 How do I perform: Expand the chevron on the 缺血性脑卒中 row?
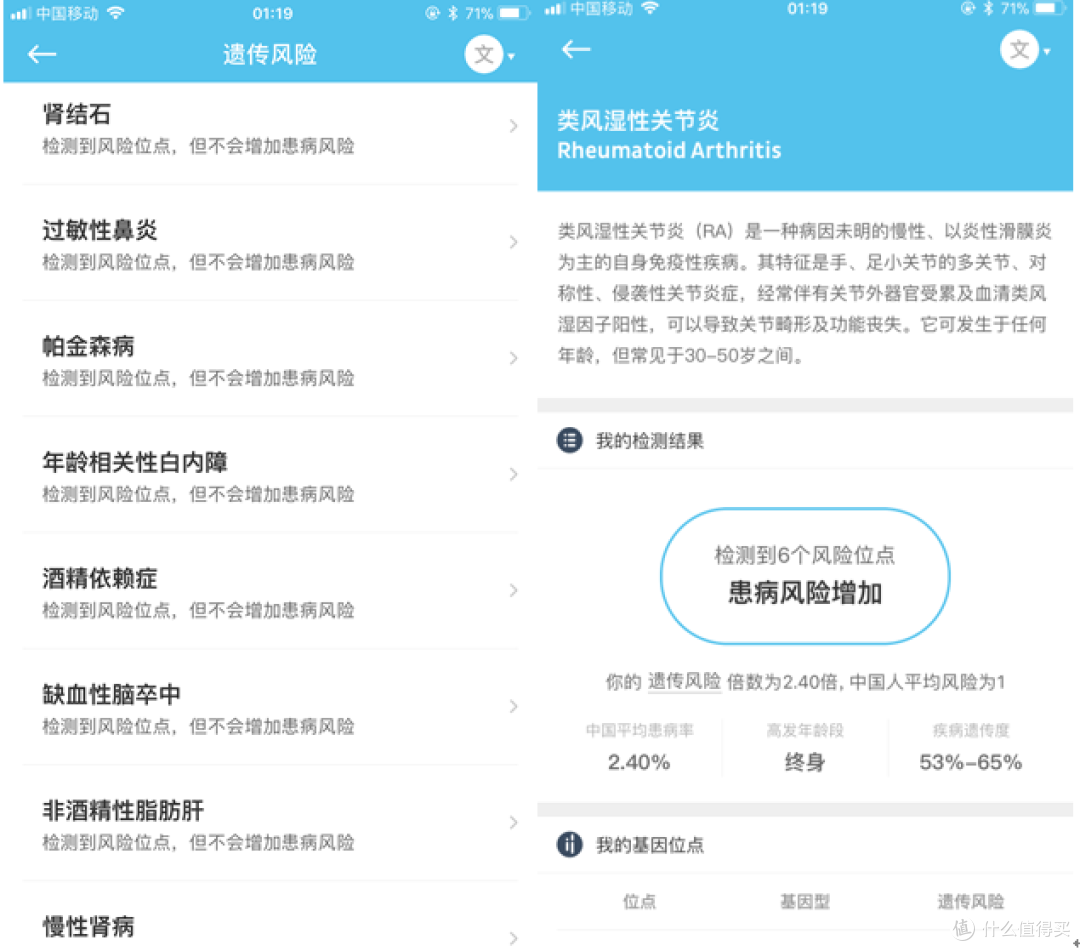pos(513,706)
